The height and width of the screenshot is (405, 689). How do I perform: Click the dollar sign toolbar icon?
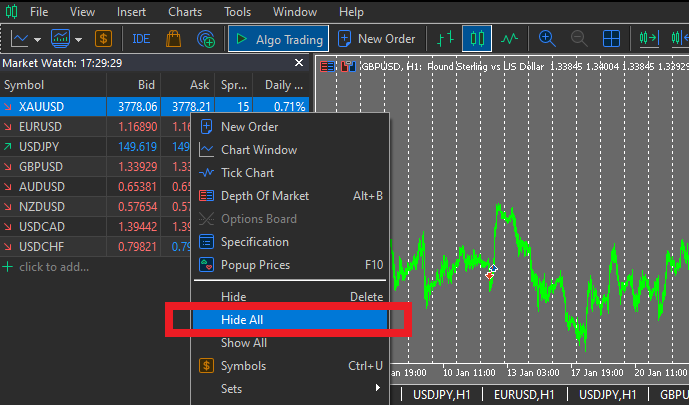104,39
